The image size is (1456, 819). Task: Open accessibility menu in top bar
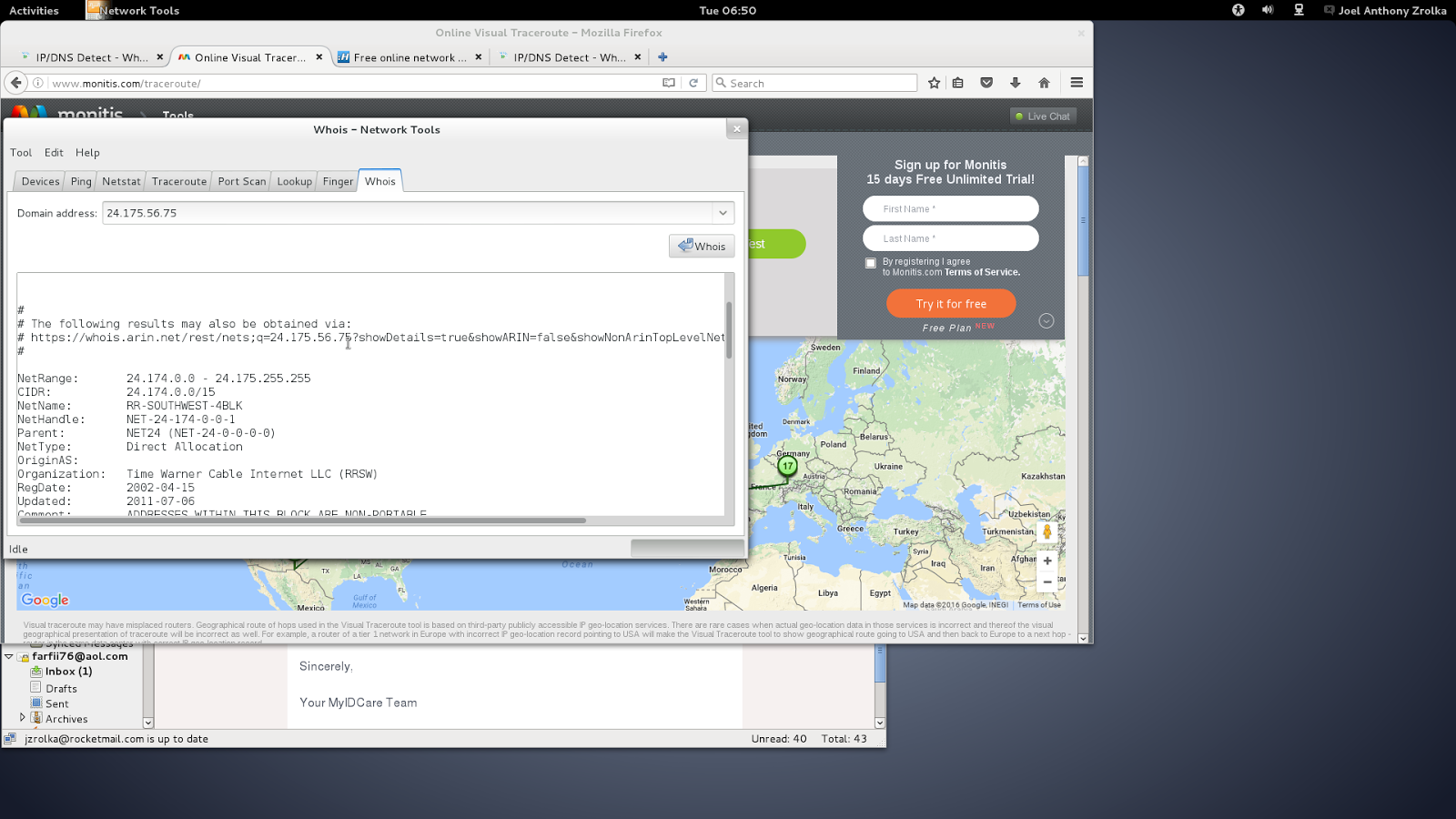point(1239,10)
